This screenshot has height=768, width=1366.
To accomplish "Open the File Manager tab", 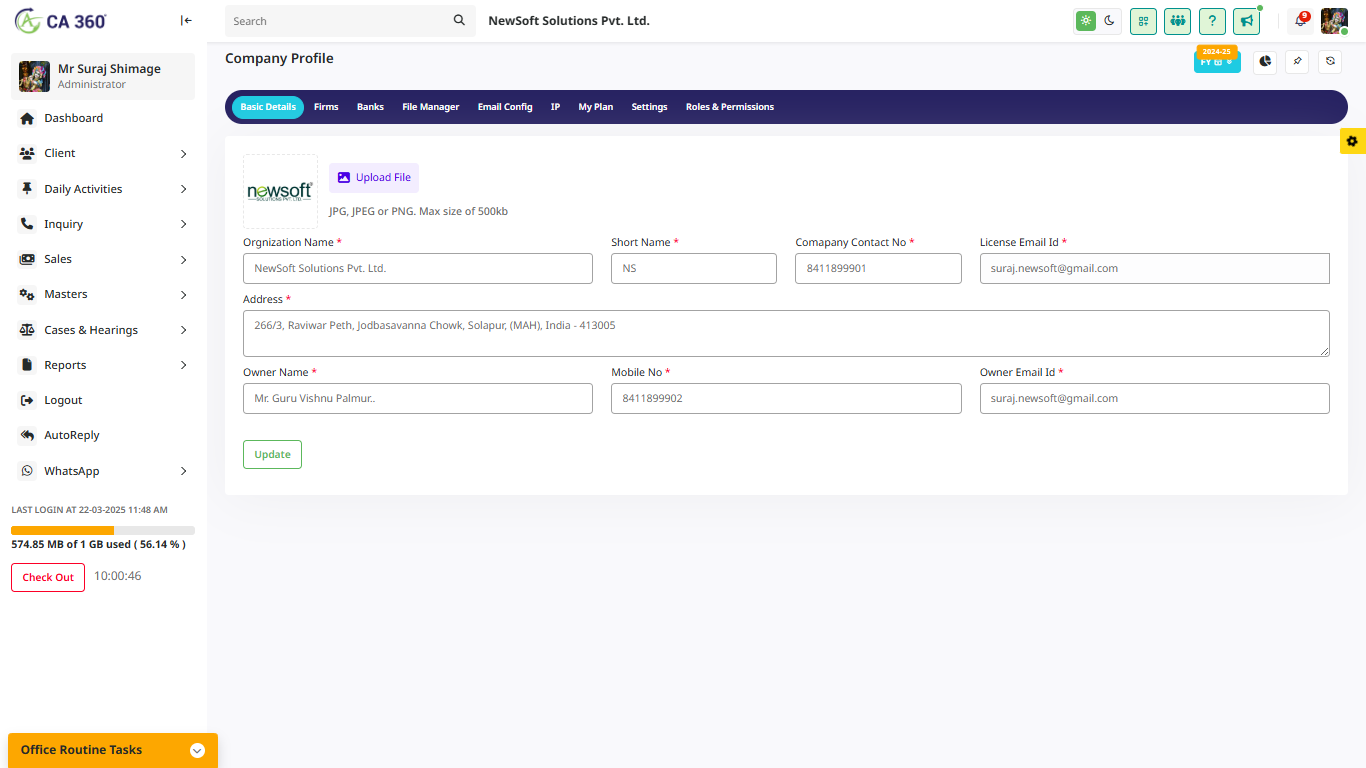I will 431,107.
